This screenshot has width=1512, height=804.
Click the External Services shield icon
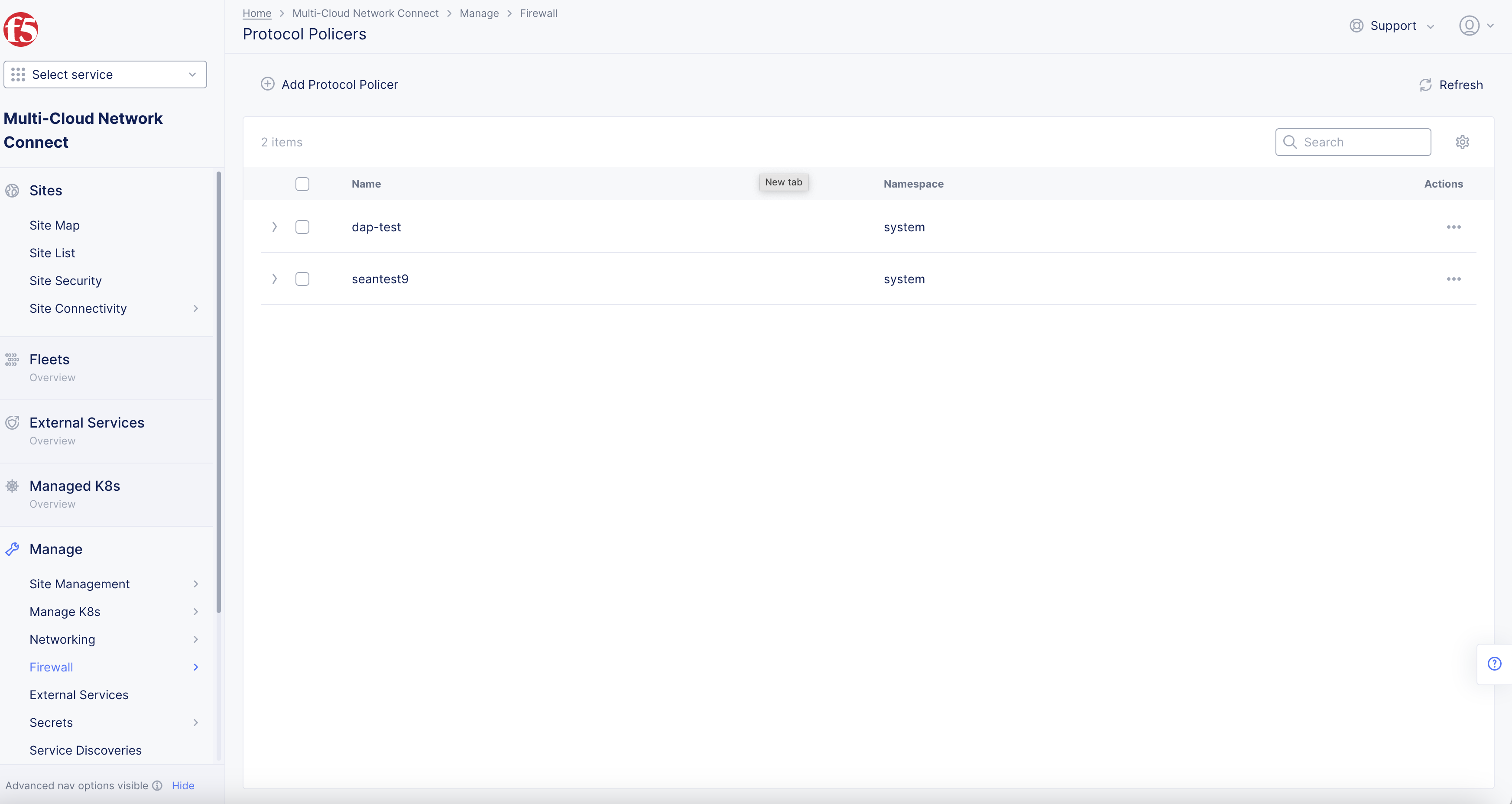(x=12, y=422)
